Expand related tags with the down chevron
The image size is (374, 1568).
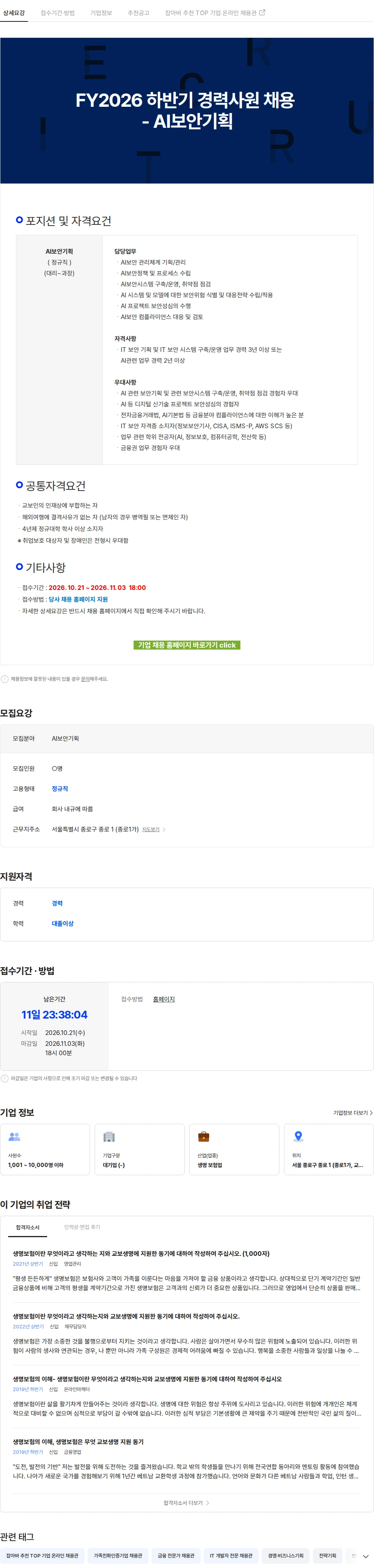[x=365, y=1556]
